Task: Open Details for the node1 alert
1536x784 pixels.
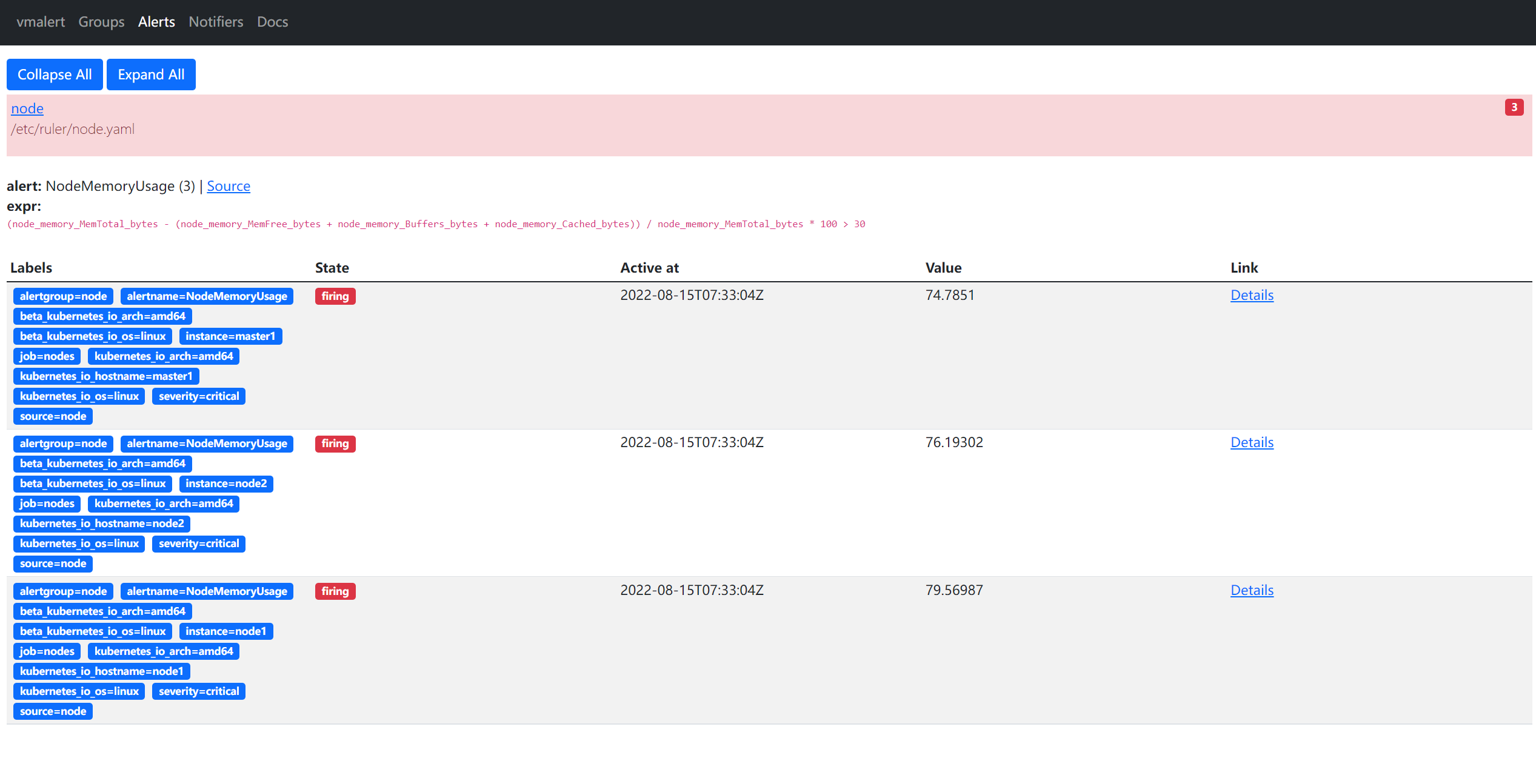Action: pos(1252,590)
